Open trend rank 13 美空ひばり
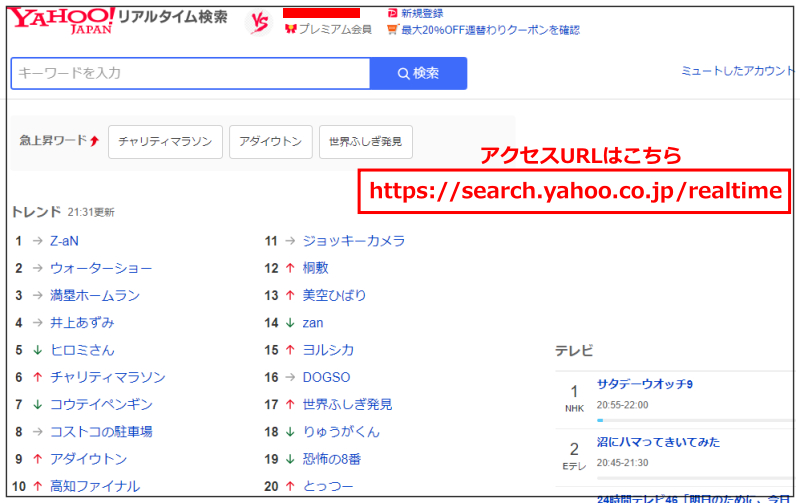The height and width of the screenshot is (503, 800). (334, 295)
